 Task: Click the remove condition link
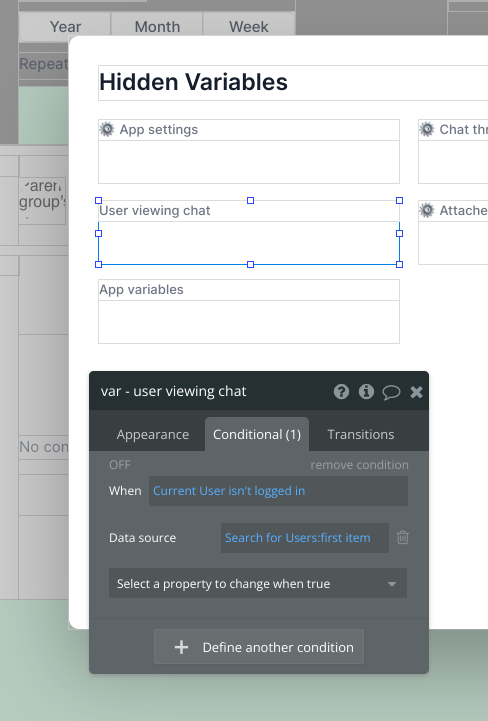click(x=359, y=465)
